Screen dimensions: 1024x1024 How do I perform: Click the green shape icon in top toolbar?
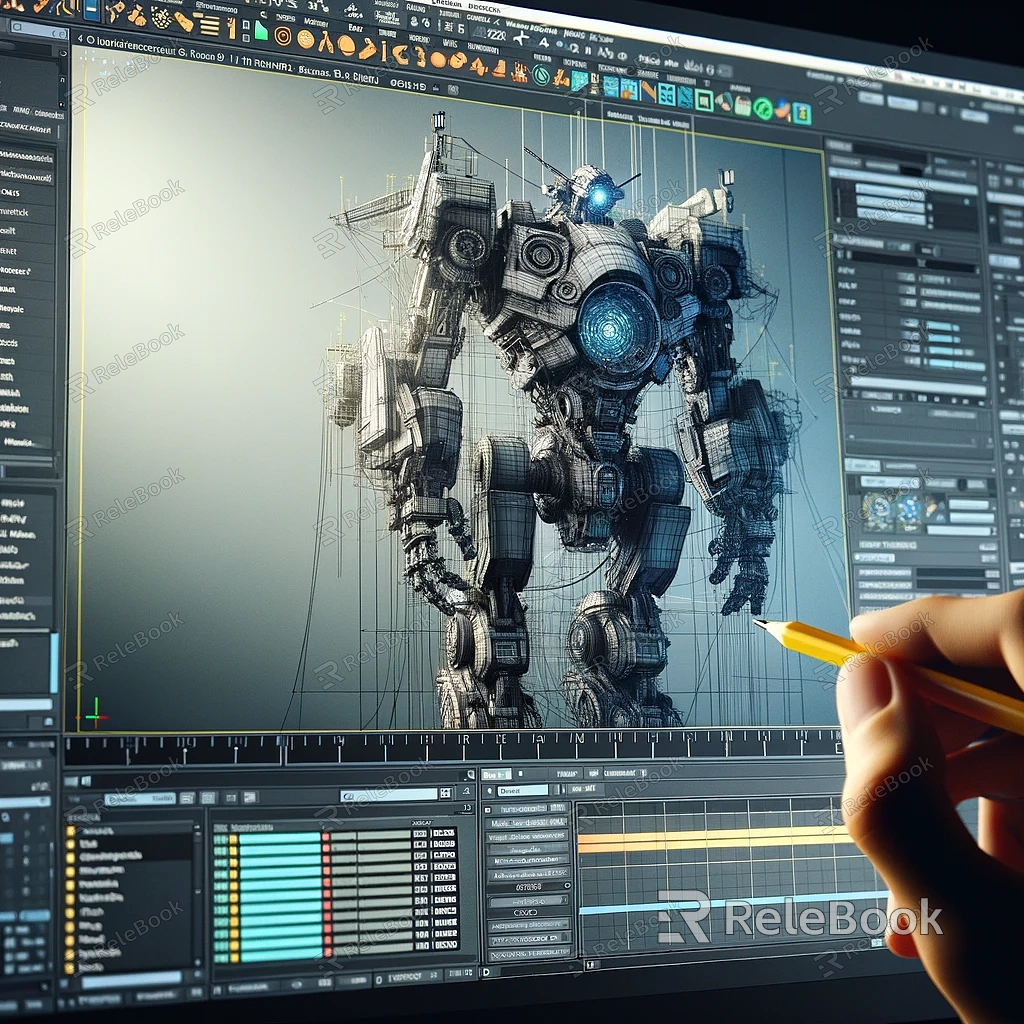pyautogui.click(x=261, y=31)
